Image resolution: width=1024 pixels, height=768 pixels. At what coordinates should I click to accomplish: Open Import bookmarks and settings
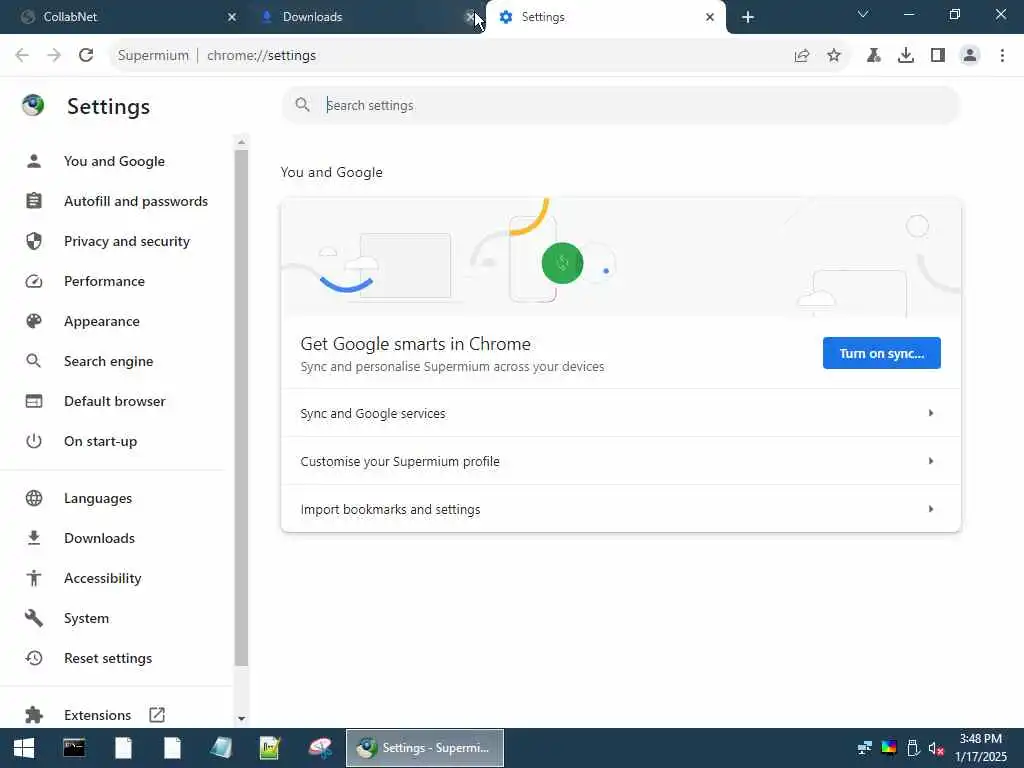point(620,509)
